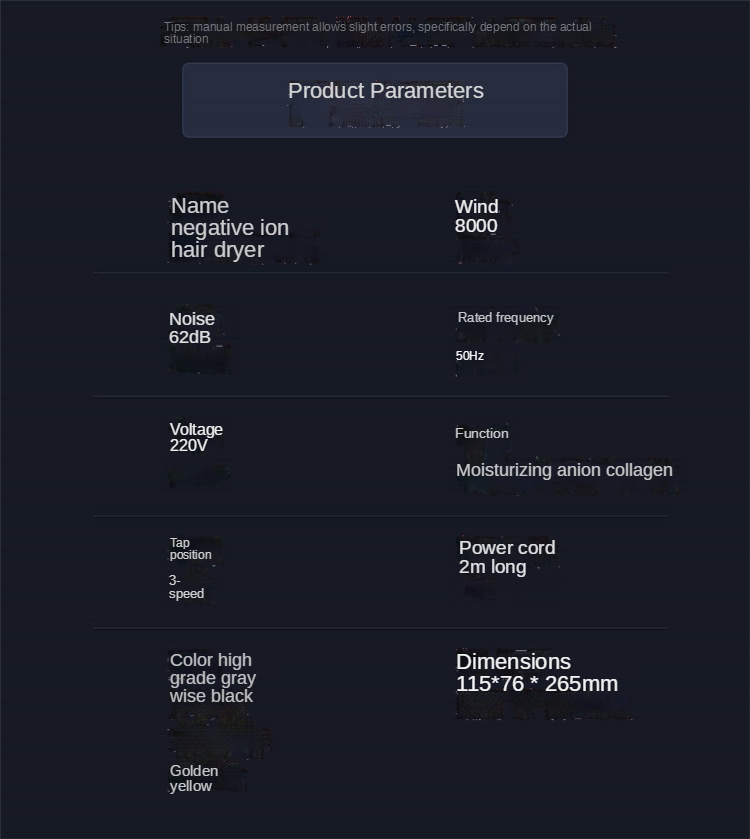Click Moisturizing anion collagen text
Image resolution: width=750 pixels, height=839 pixels.
click(564, 470)
